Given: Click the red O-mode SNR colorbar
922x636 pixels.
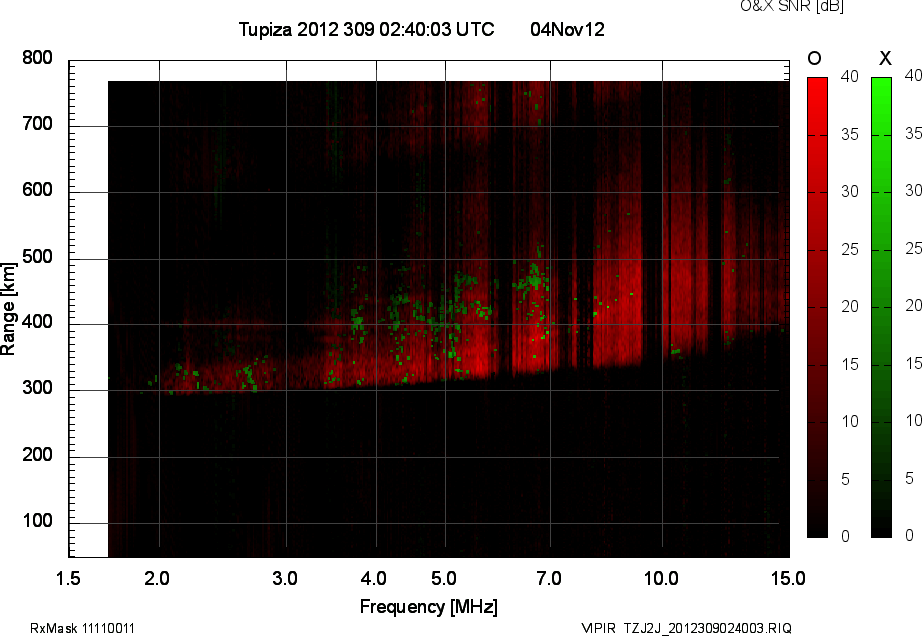Looking at the screenshot, I should click(x=817, y=307).
